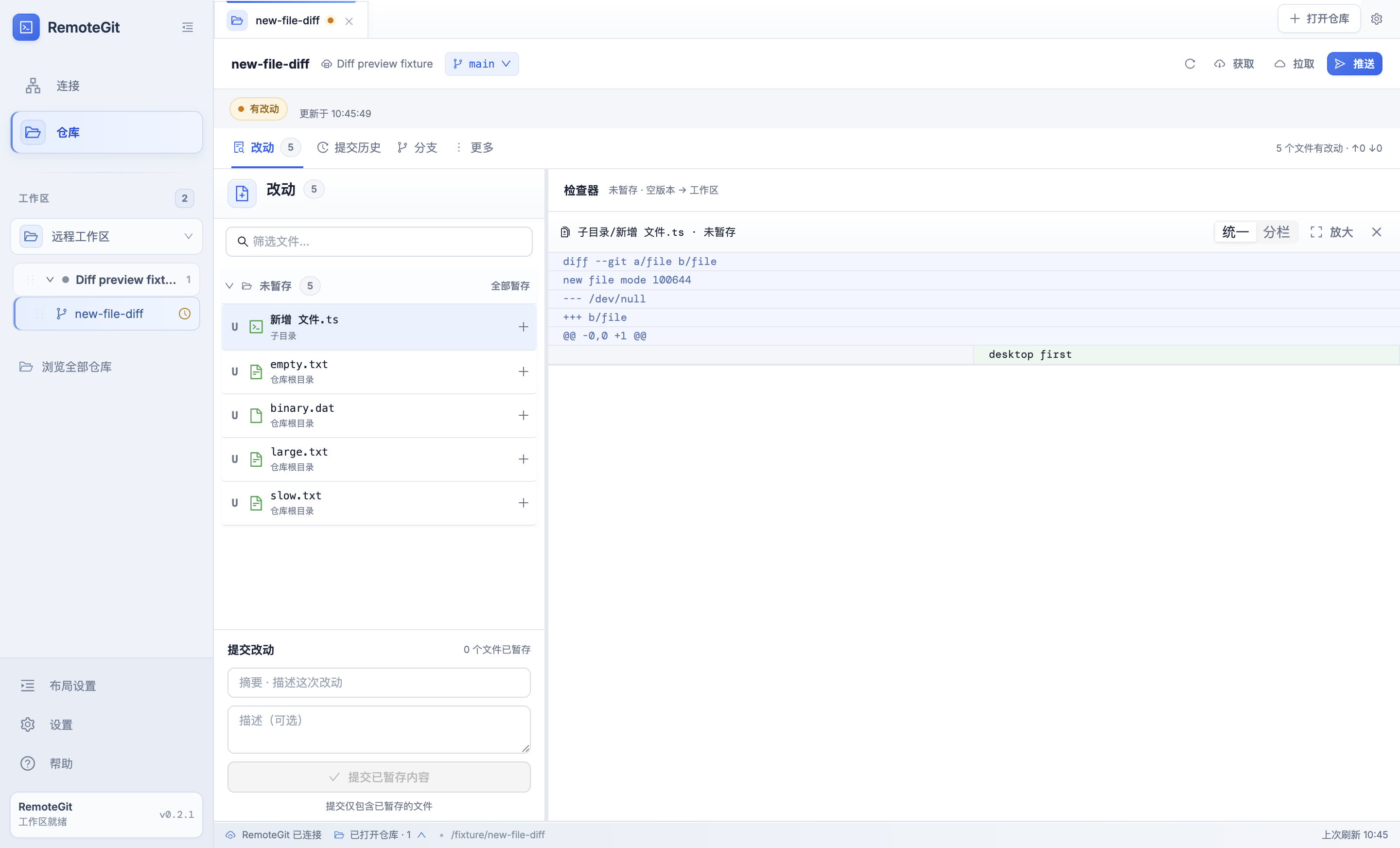1400x848 pixels.
Task: Click 放大 to expand the diff
Action: 1332,232
